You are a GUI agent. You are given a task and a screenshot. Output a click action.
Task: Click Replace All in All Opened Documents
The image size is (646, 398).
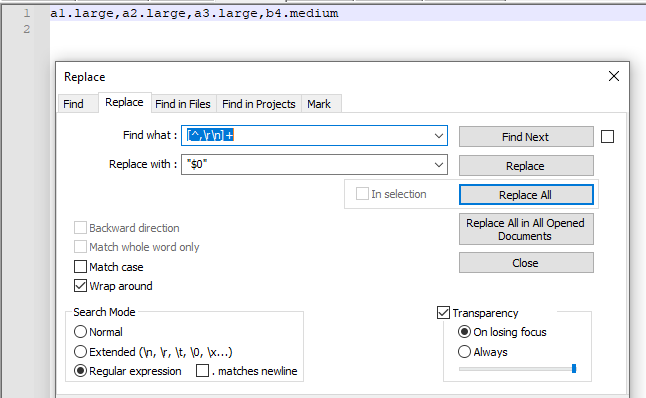(526, 229)
